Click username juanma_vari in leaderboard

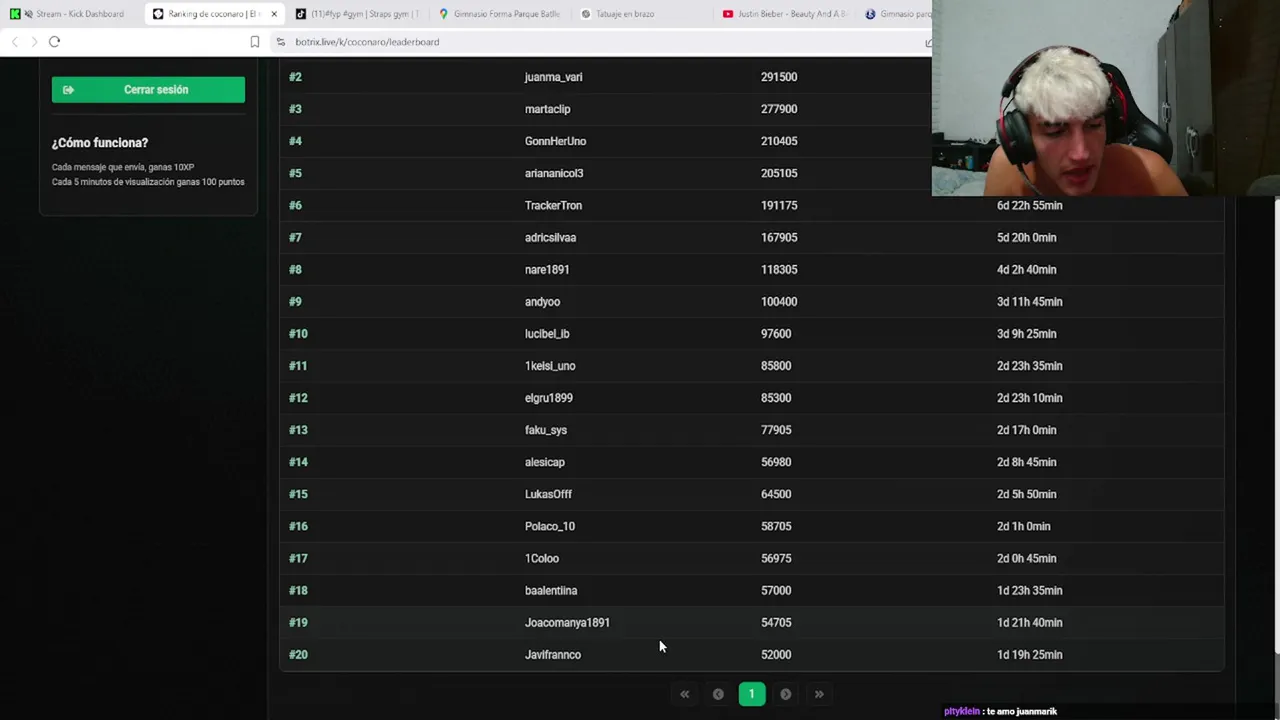[x=553, y=77]
